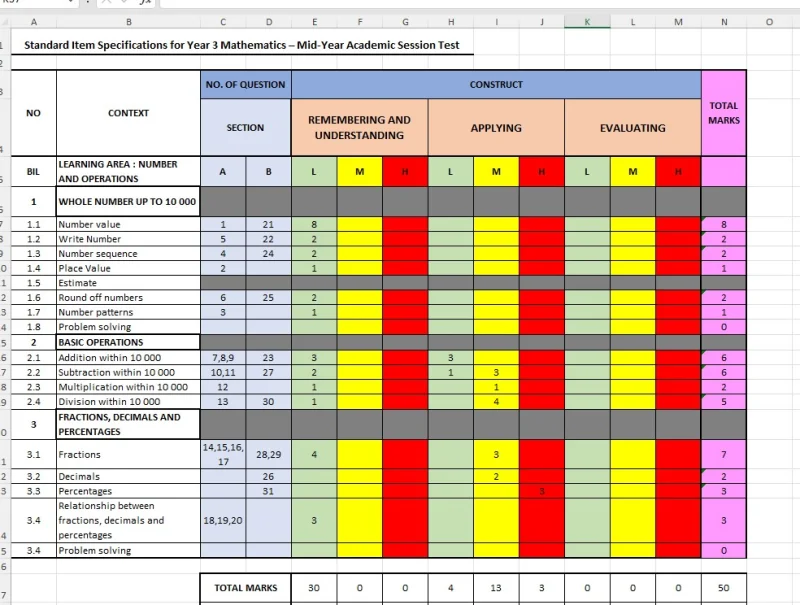Select the cell containing 14,15,16,17
The image size is (800, 605).
tap(222, 455)
